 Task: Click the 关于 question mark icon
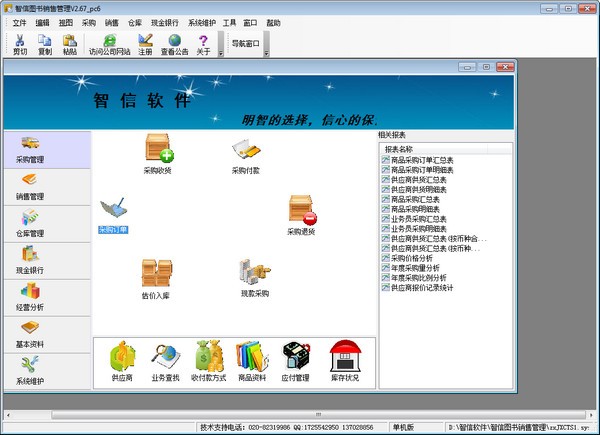tap(203, 44)
